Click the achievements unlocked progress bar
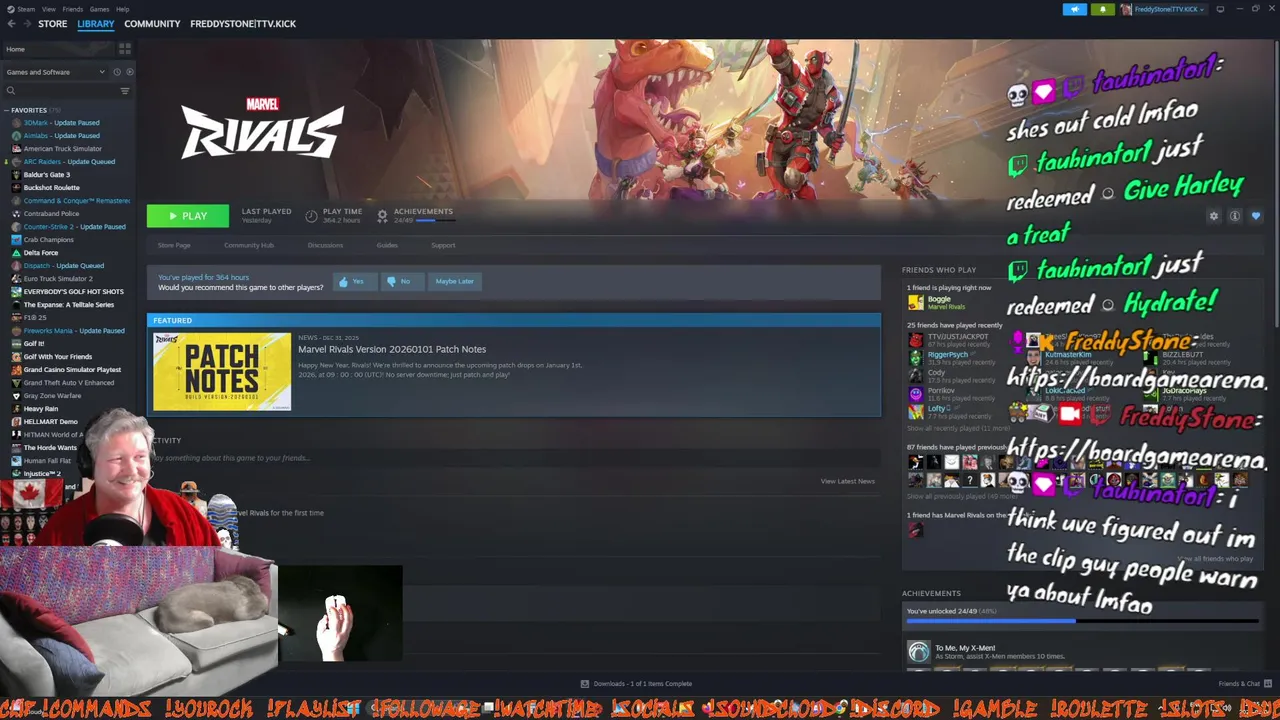This screenshot has height=720, width=1280. pyautogui.click(x=1082, y=621)
